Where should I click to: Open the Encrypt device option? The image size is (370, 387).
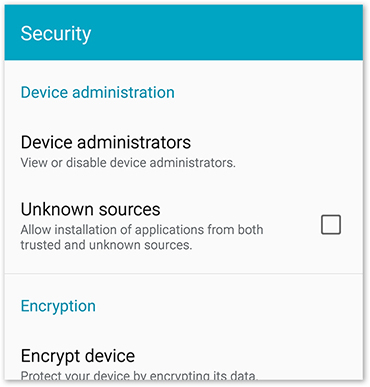(184, 364)
